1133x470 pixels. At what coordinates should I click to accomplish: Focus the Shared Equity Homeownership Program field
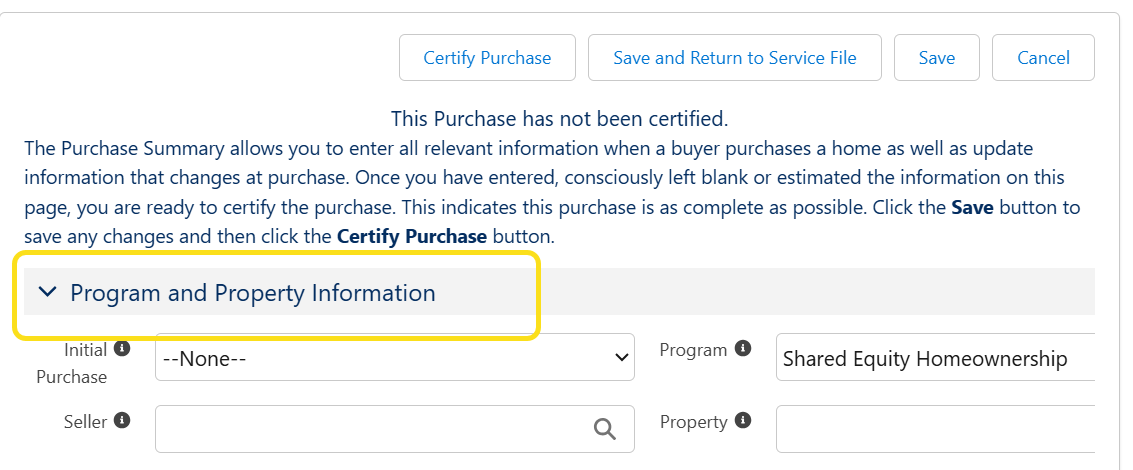[x=935, y=358]
